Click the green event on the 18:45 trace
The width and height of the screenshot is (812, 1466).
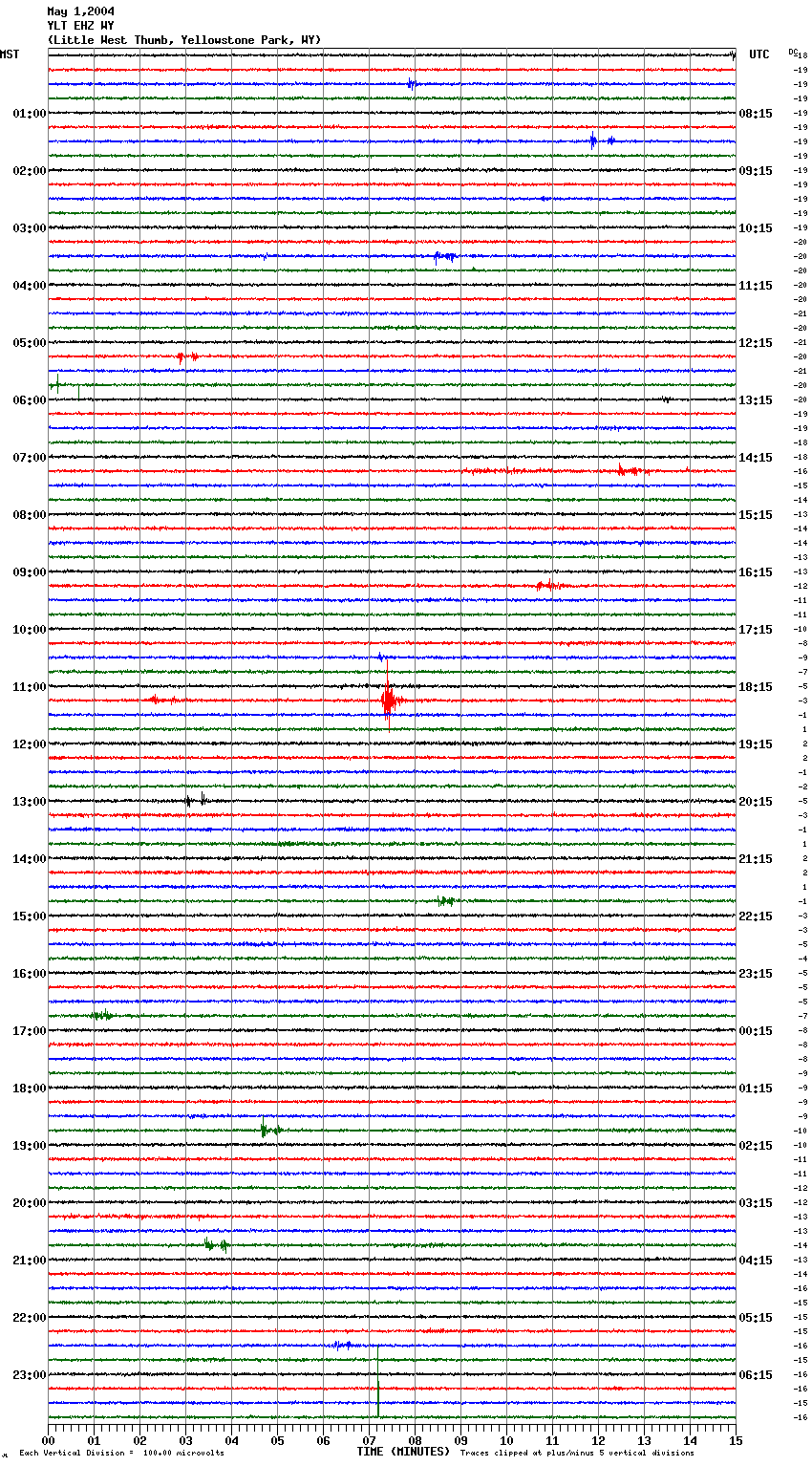point(270,1130)
